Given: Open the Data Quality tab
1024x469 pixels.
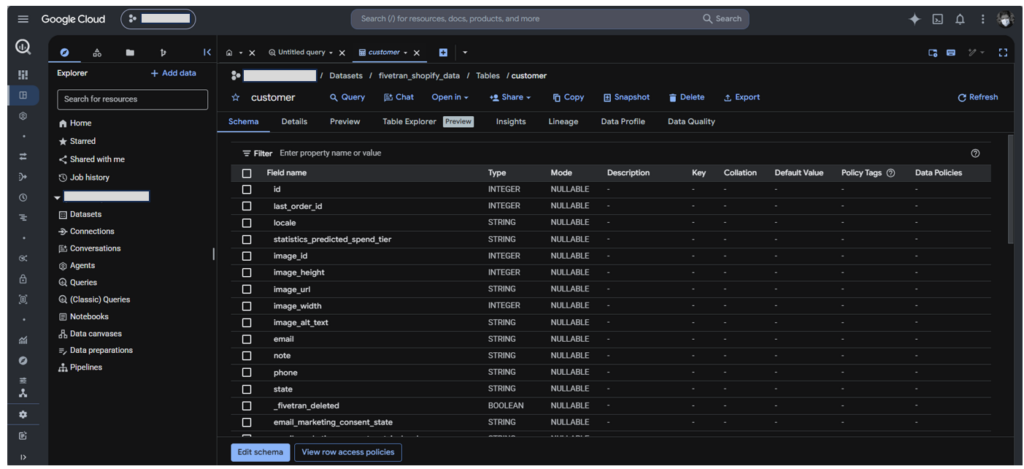Looking at the screenshot, I should tap(691, 121).
